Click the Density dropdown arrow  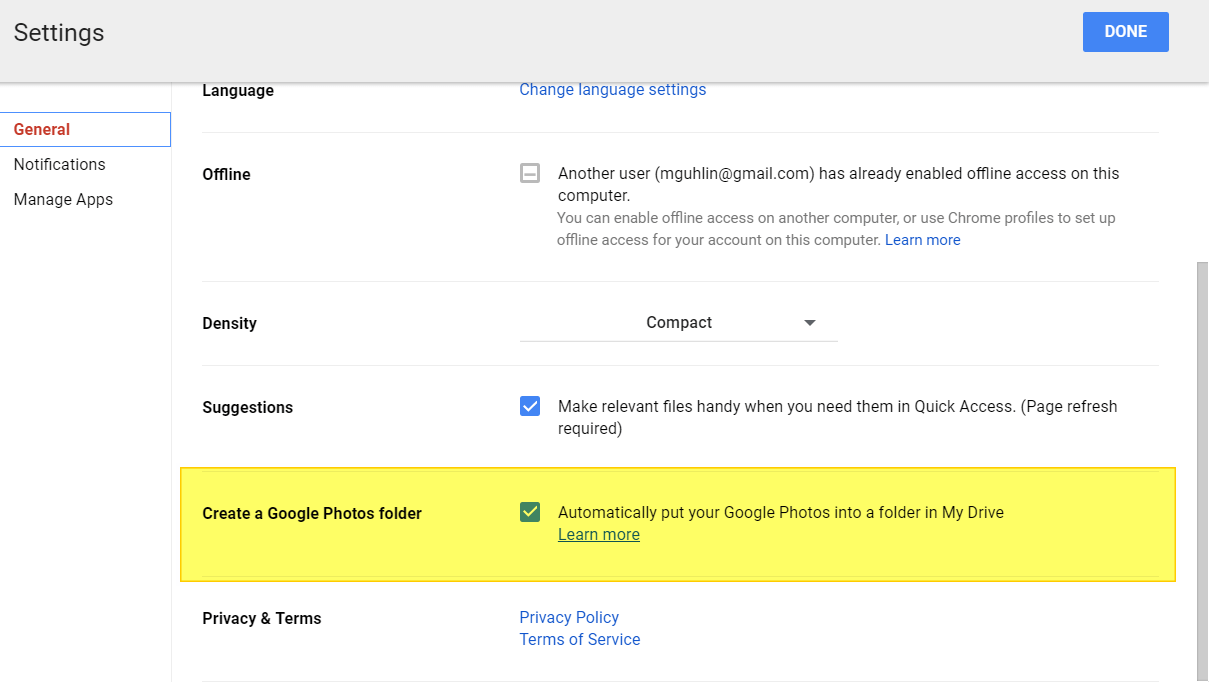810,323
